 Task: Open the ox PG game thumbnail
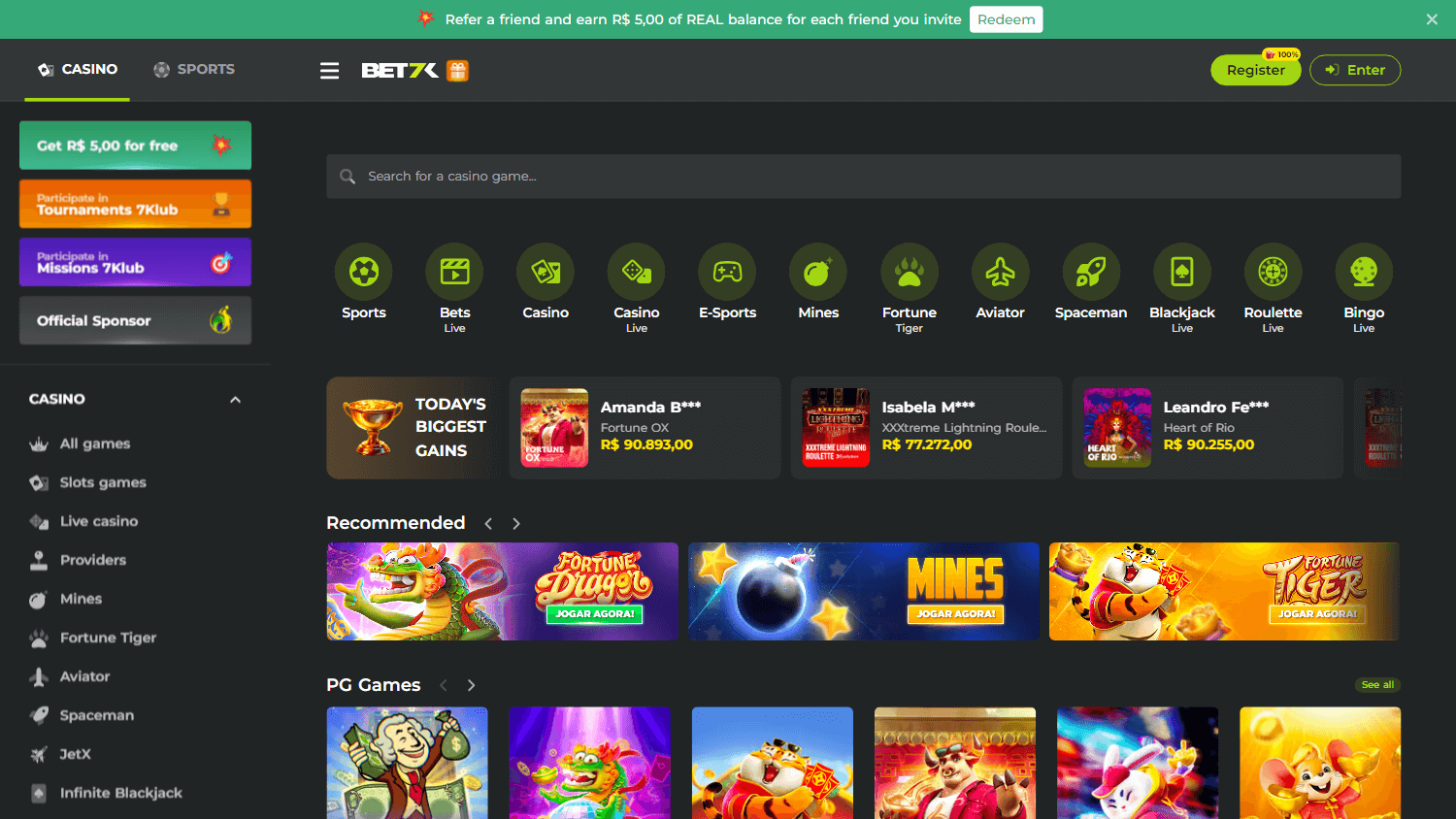click(x=955, y=763)
